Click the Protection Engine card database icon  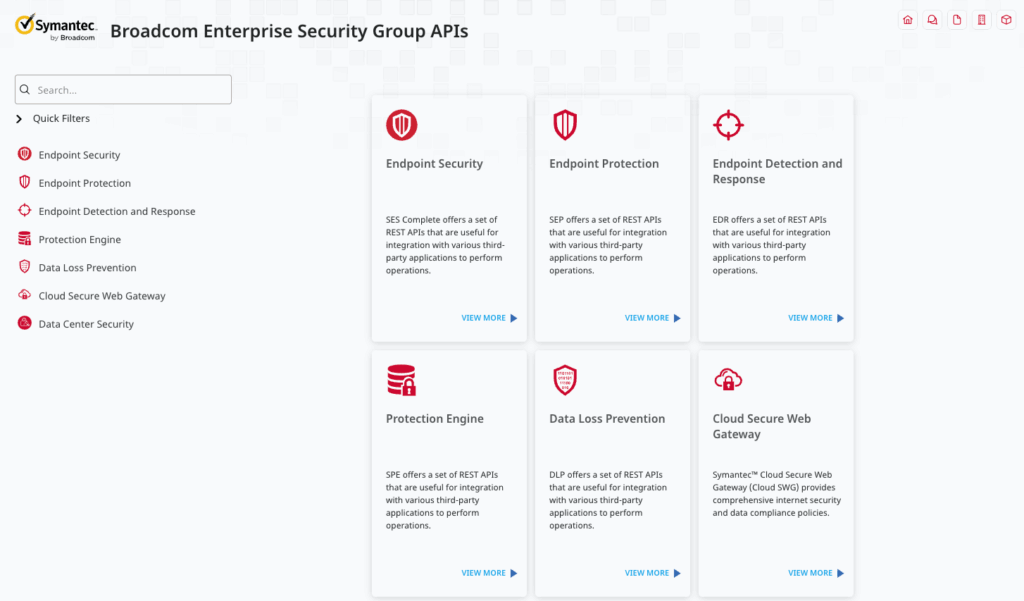pyautogui.click(x=401, y=380)
